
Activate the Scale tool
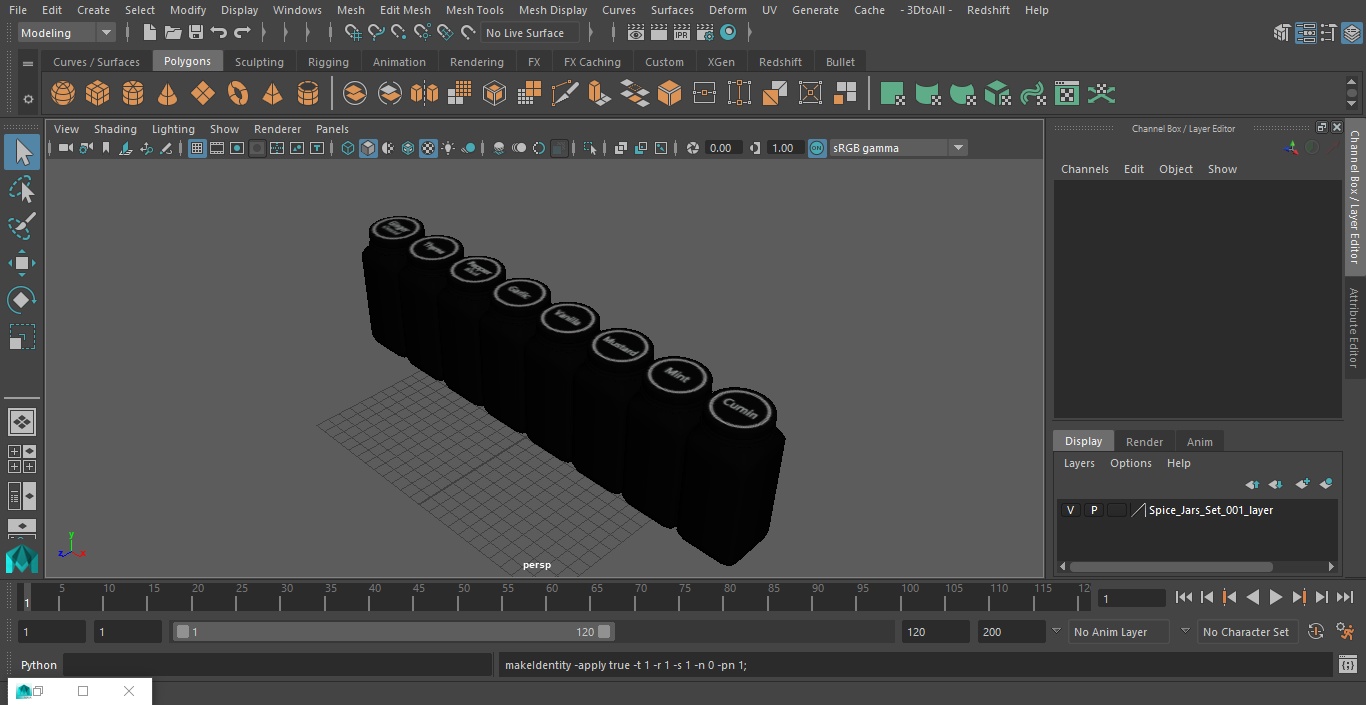point(22,337)
